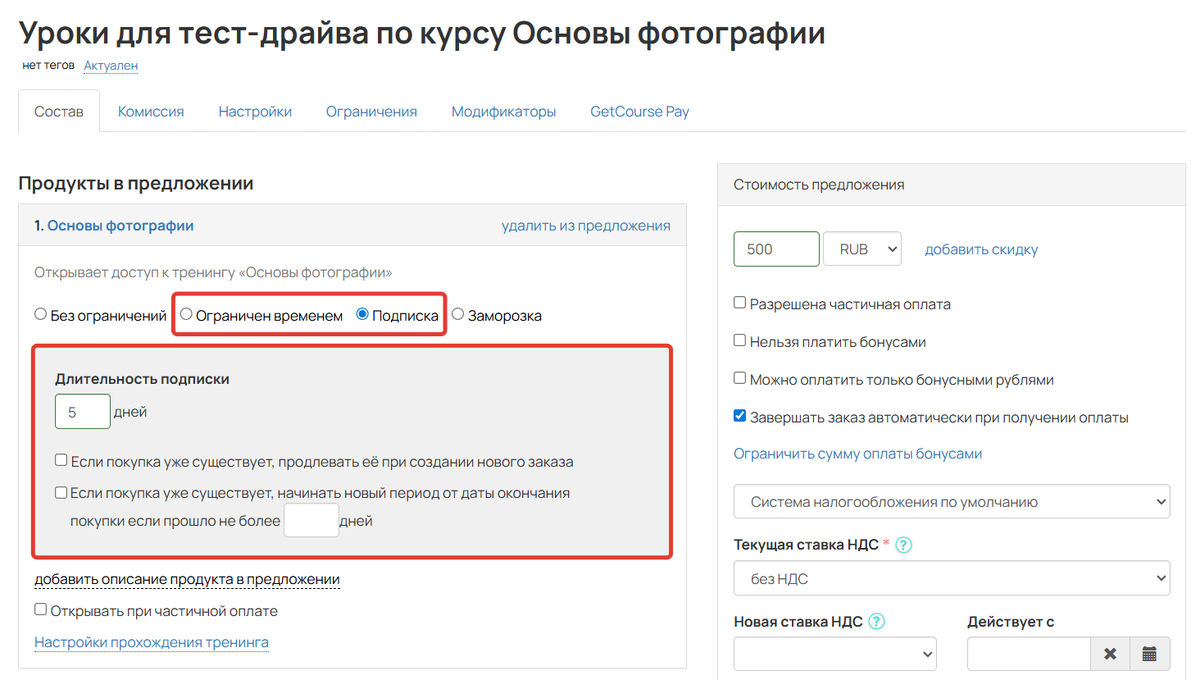Check продлевать покупку при создании нового заказа
Viewport: 1200px width, 680px height.
(58, 460)
